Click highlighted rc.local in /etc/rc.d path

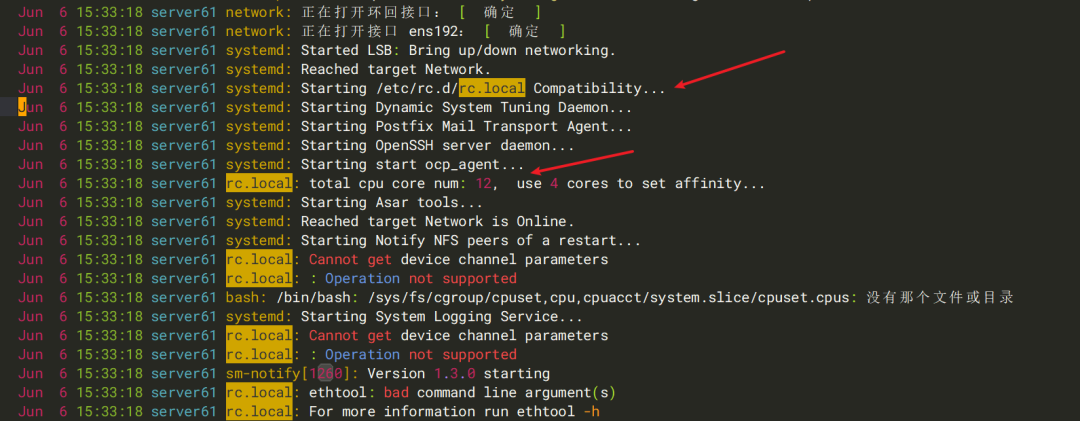[492, 88]
